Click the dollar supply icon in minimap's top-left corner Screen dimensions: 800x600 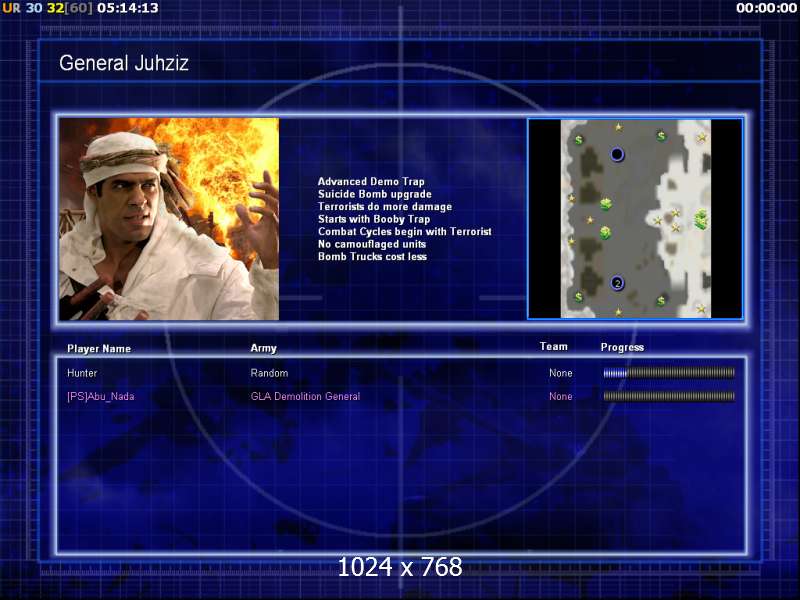pos(579,139)
